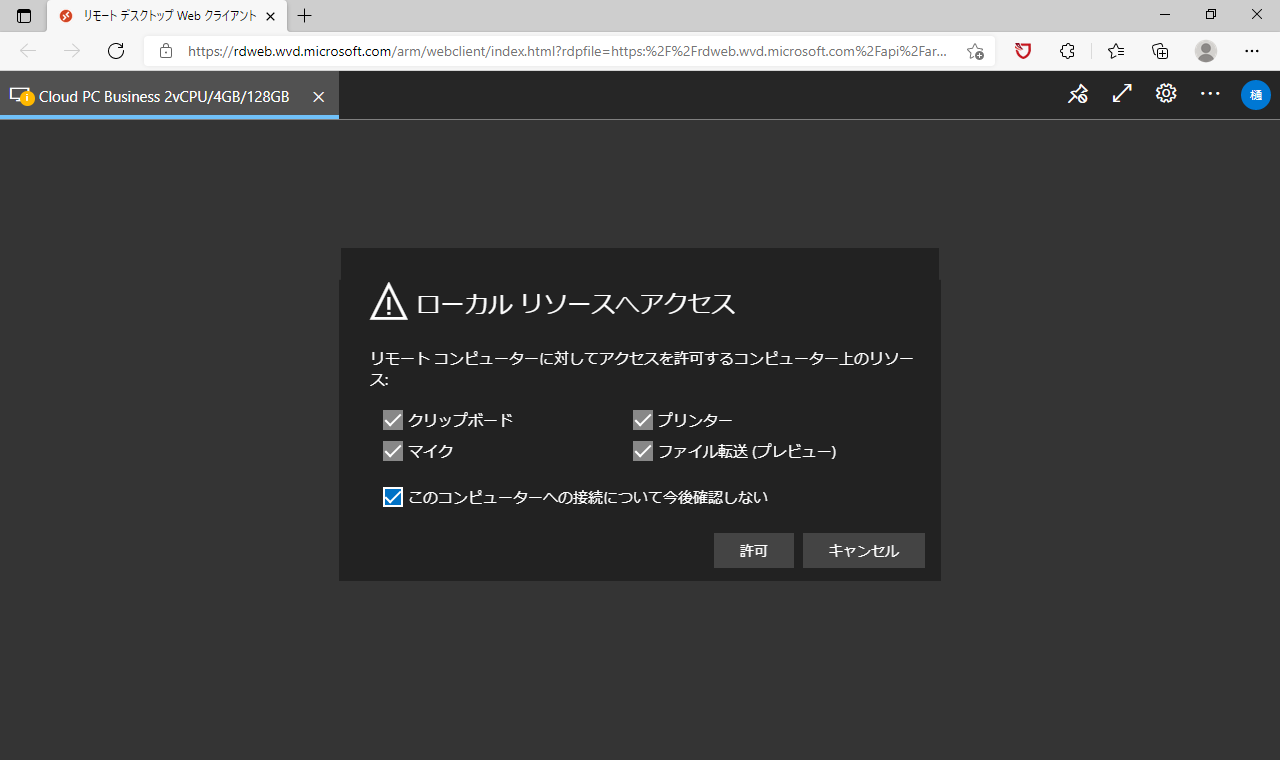Select the リモート デスクトップ Web クライアント browser tab
This screenshot has width=1280, height=760.
(167, 16)
